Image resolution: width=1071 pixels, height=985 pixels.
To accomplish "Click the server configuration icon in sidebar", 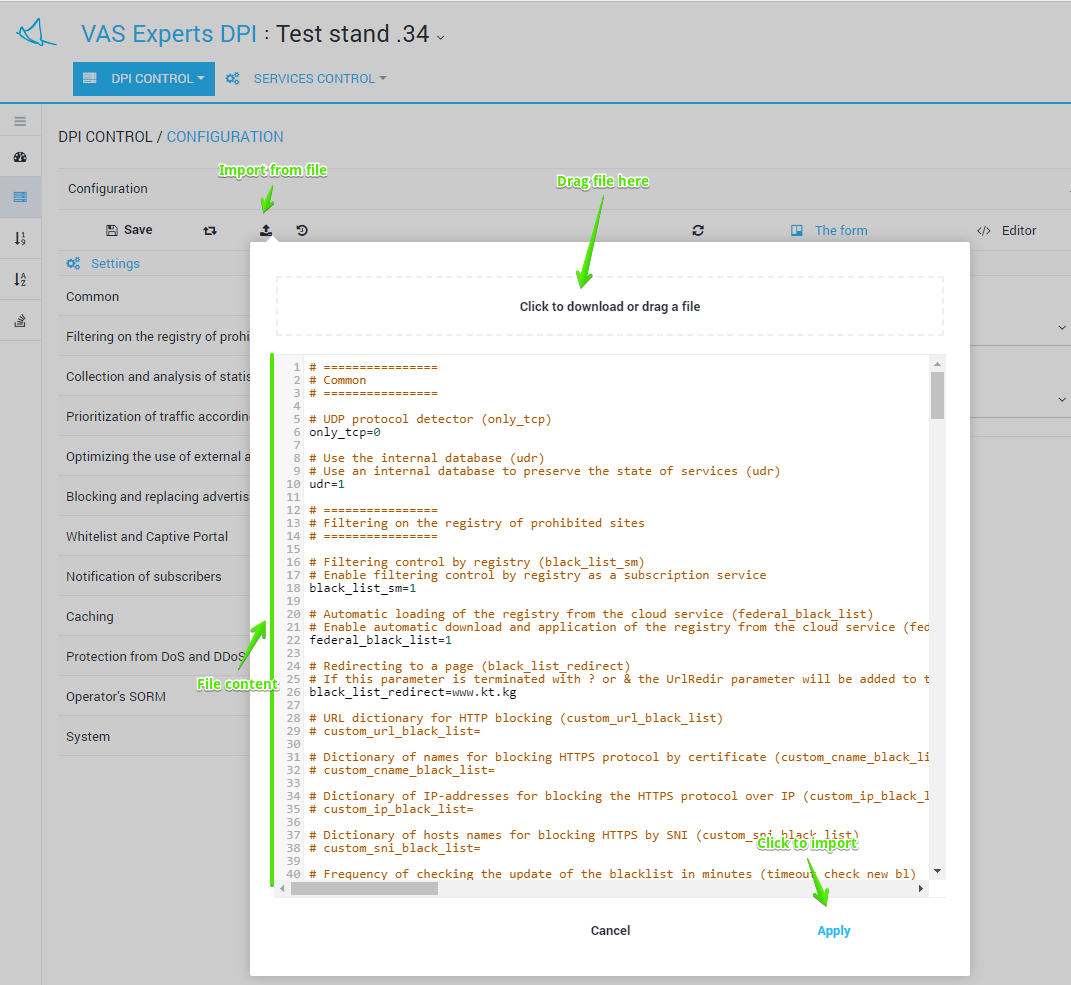I will click(20, 197).
